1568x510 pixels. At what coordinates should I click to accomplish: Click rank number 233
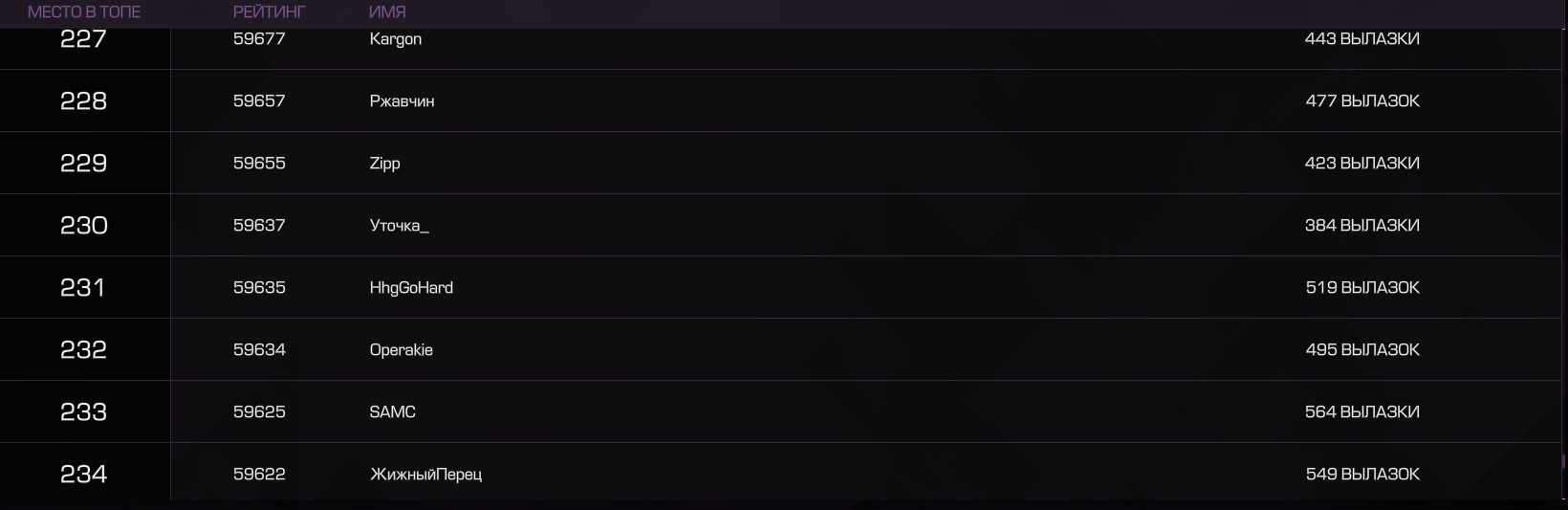(x=84, y=412)
